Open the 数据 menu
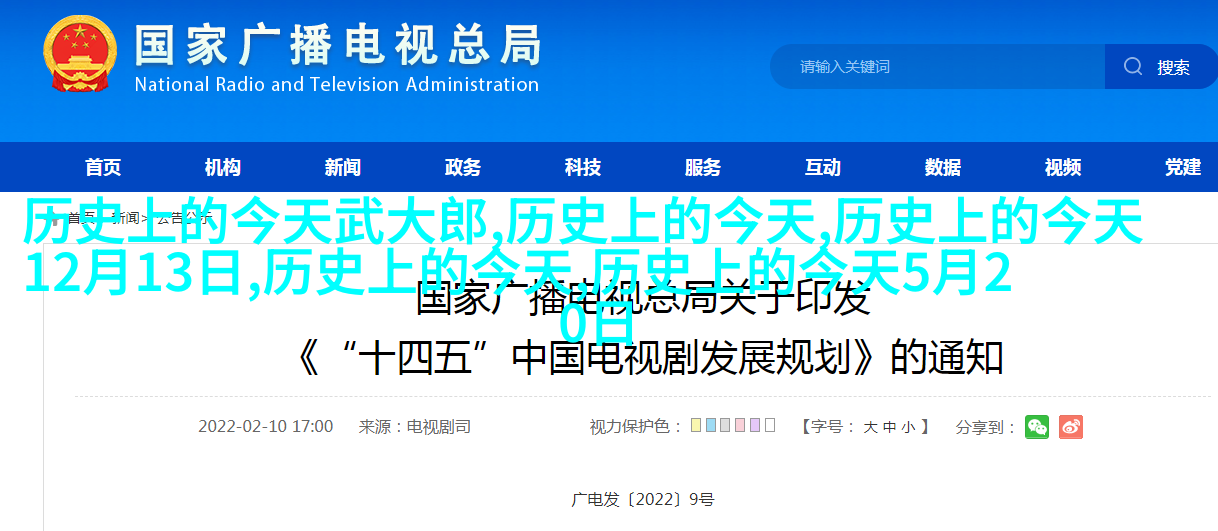The width and height of the screenshot is (1218, 531). pyautogui.click(x=942, y=167)
